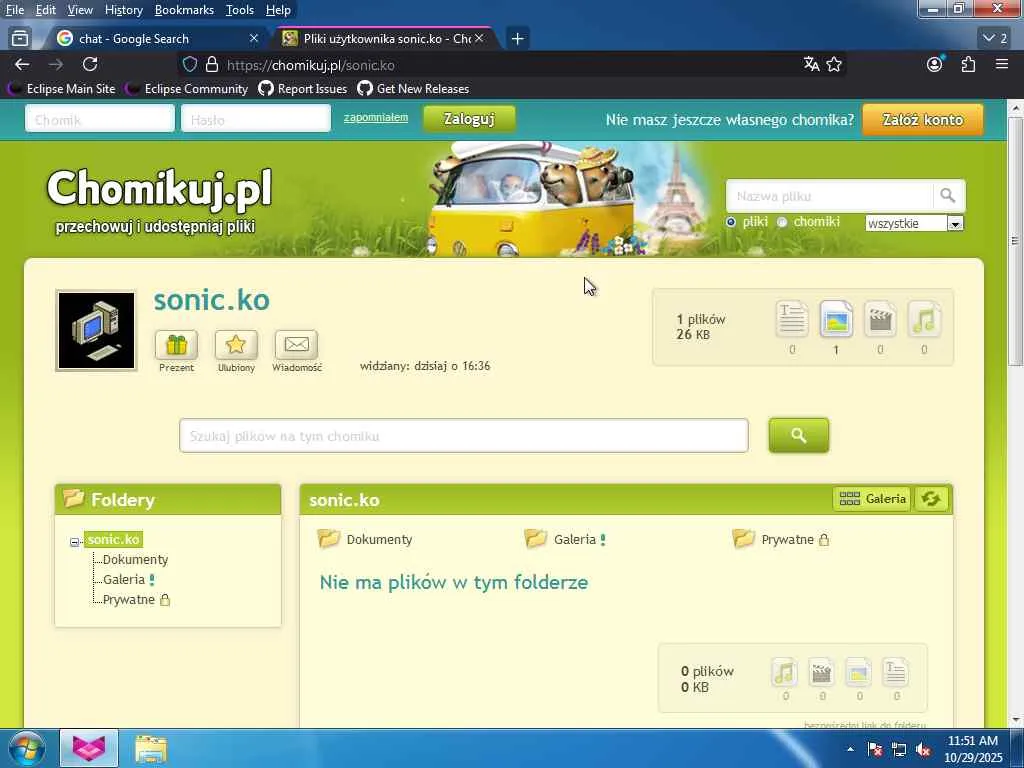This screenshot has height=768, width=1024.
Task: Click the translate page icon in address bar
Action: pyautogui.click(x=811, y=65)
